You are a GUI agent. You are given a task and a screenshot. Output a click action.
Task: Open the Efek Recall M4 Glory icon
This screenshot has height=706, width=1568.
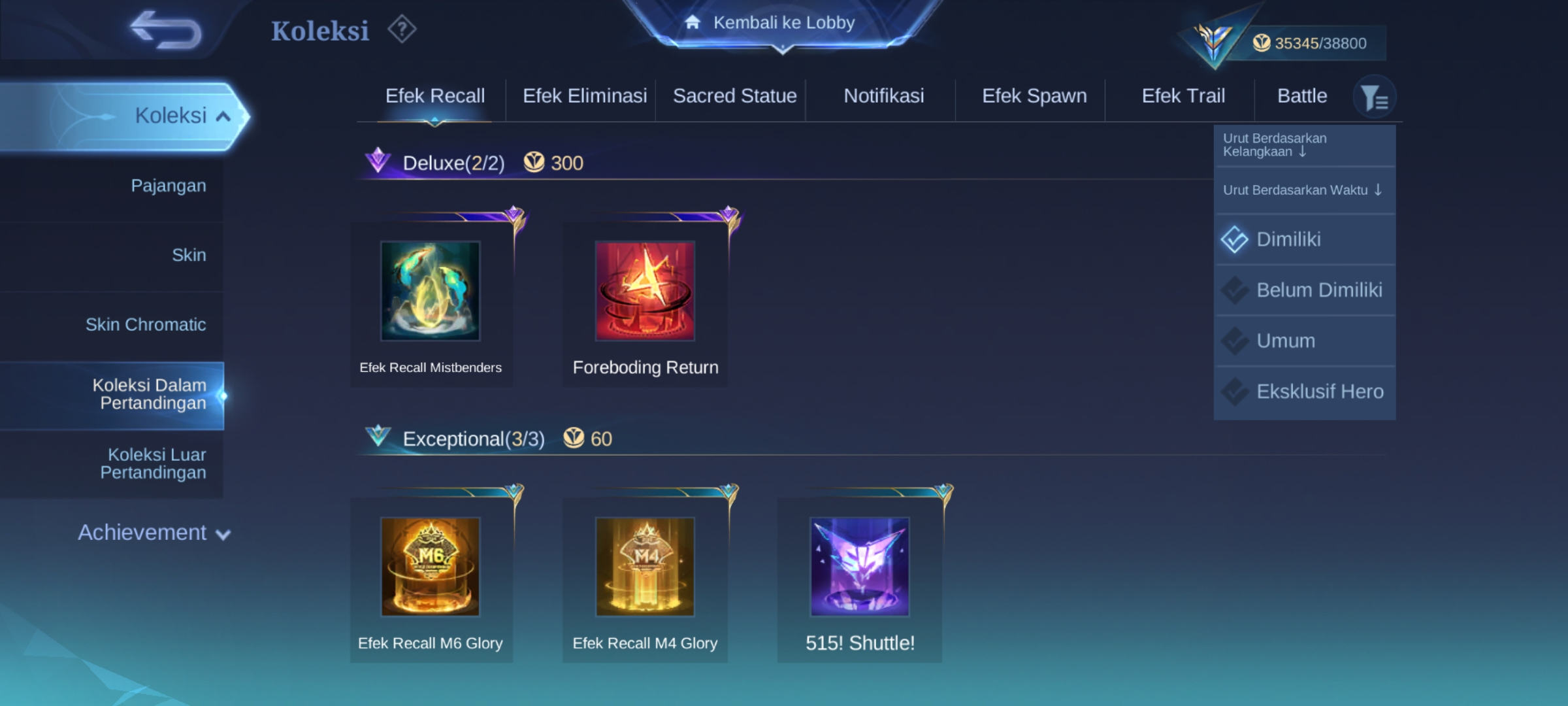(645, 567)
